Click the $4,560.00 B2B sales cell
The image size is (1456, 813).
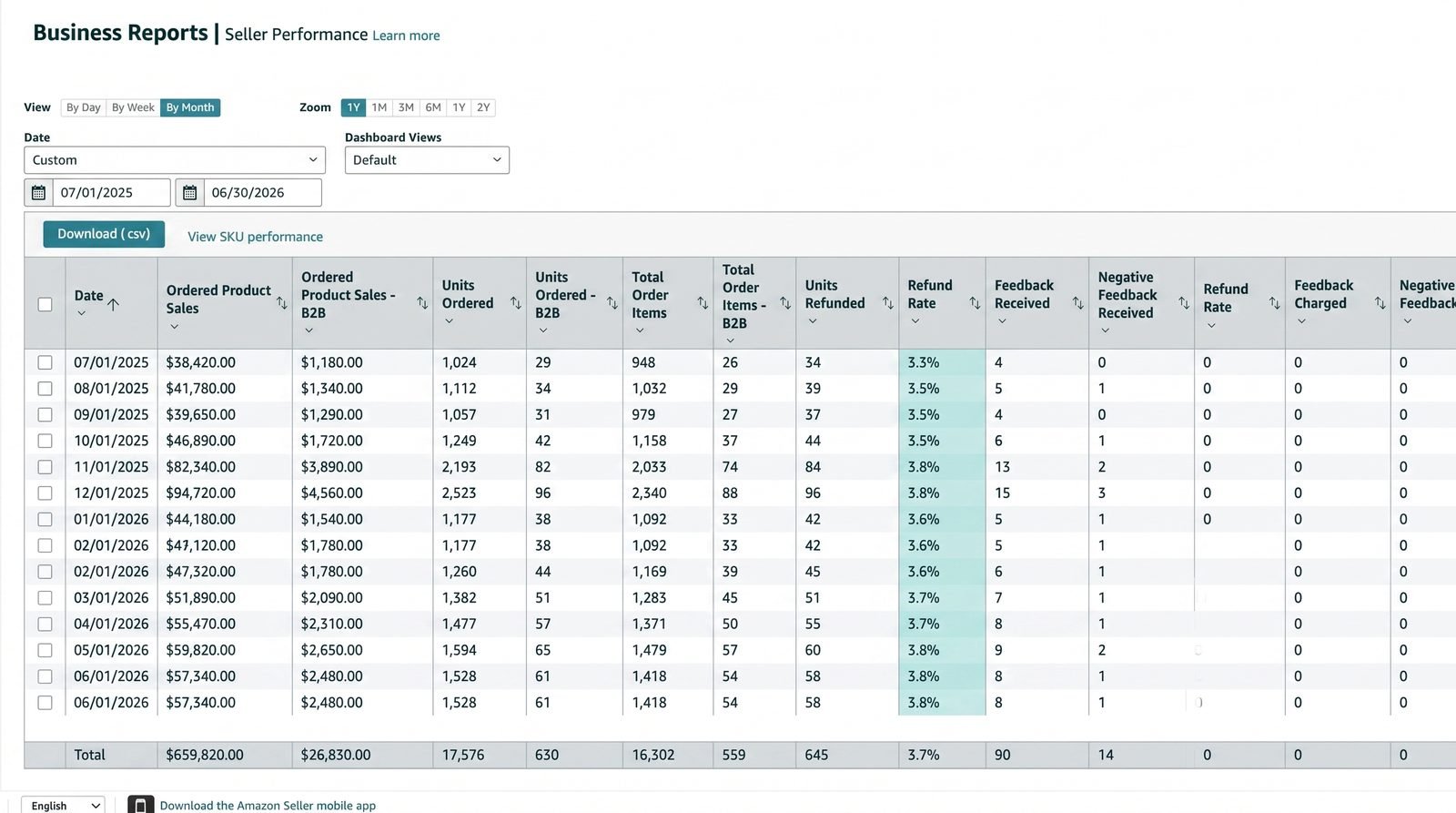pyautogui.click(x=331, y=493)
